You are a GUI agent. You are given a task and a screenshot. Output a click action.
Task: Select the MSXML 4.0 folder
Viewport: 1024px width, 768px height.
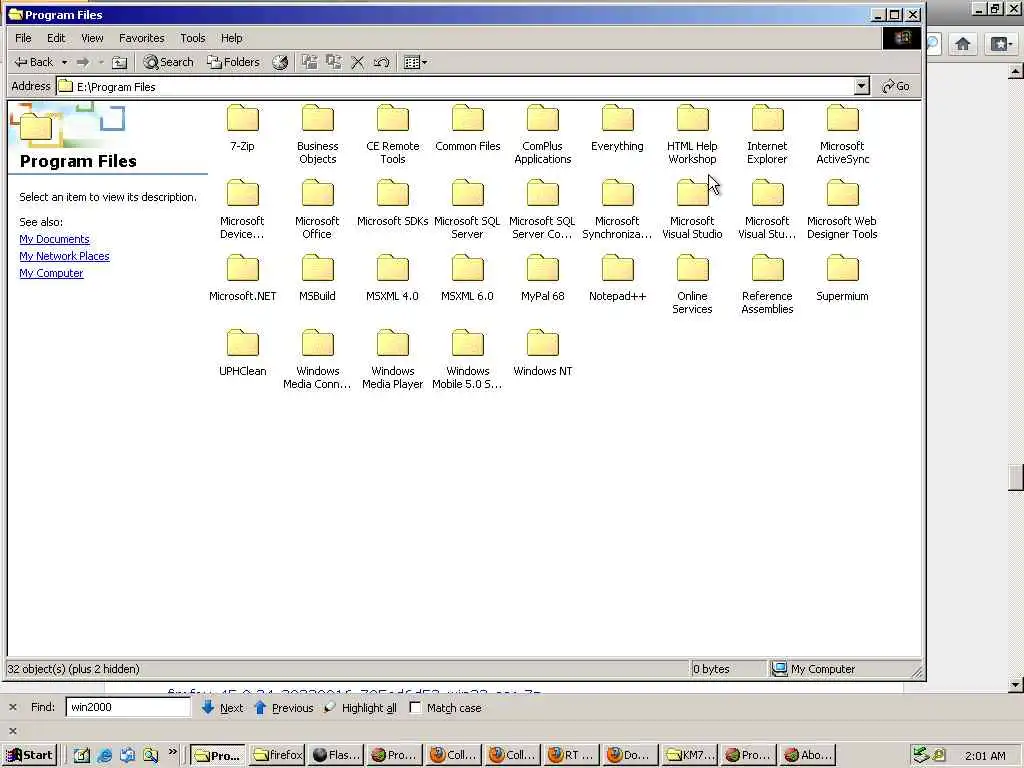[x=392, y=278]
